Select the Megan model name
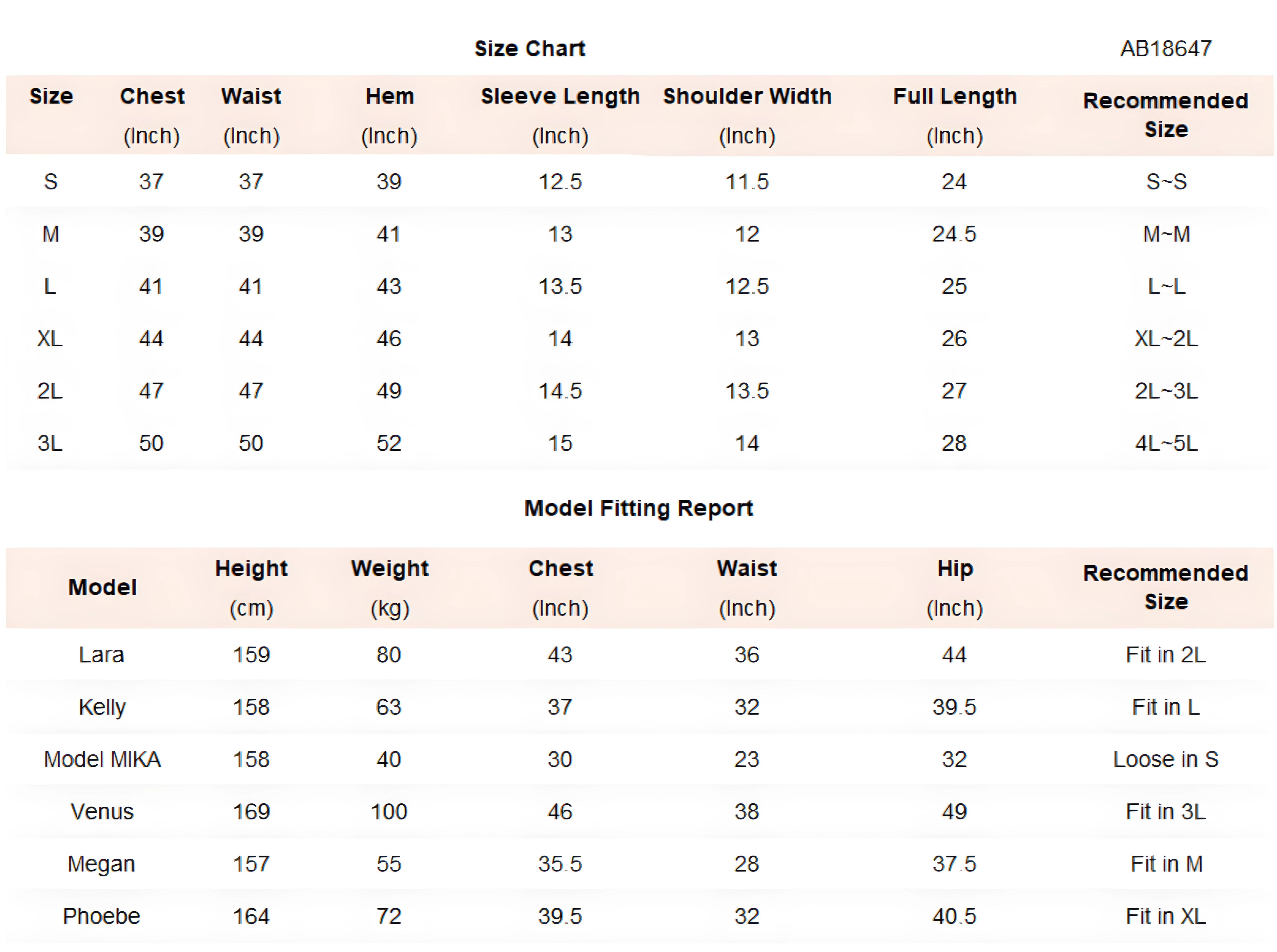This screenshot has height=952, width=1277. coord(102,864)
